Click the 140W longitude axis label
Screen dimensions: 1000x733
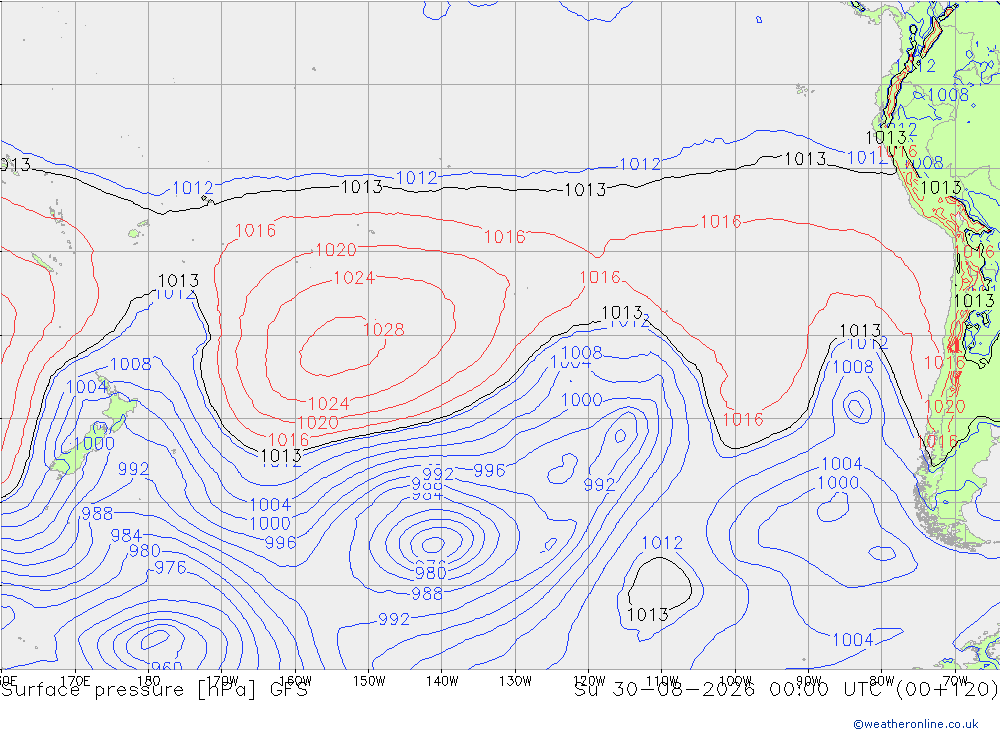[x=442, y=681]
